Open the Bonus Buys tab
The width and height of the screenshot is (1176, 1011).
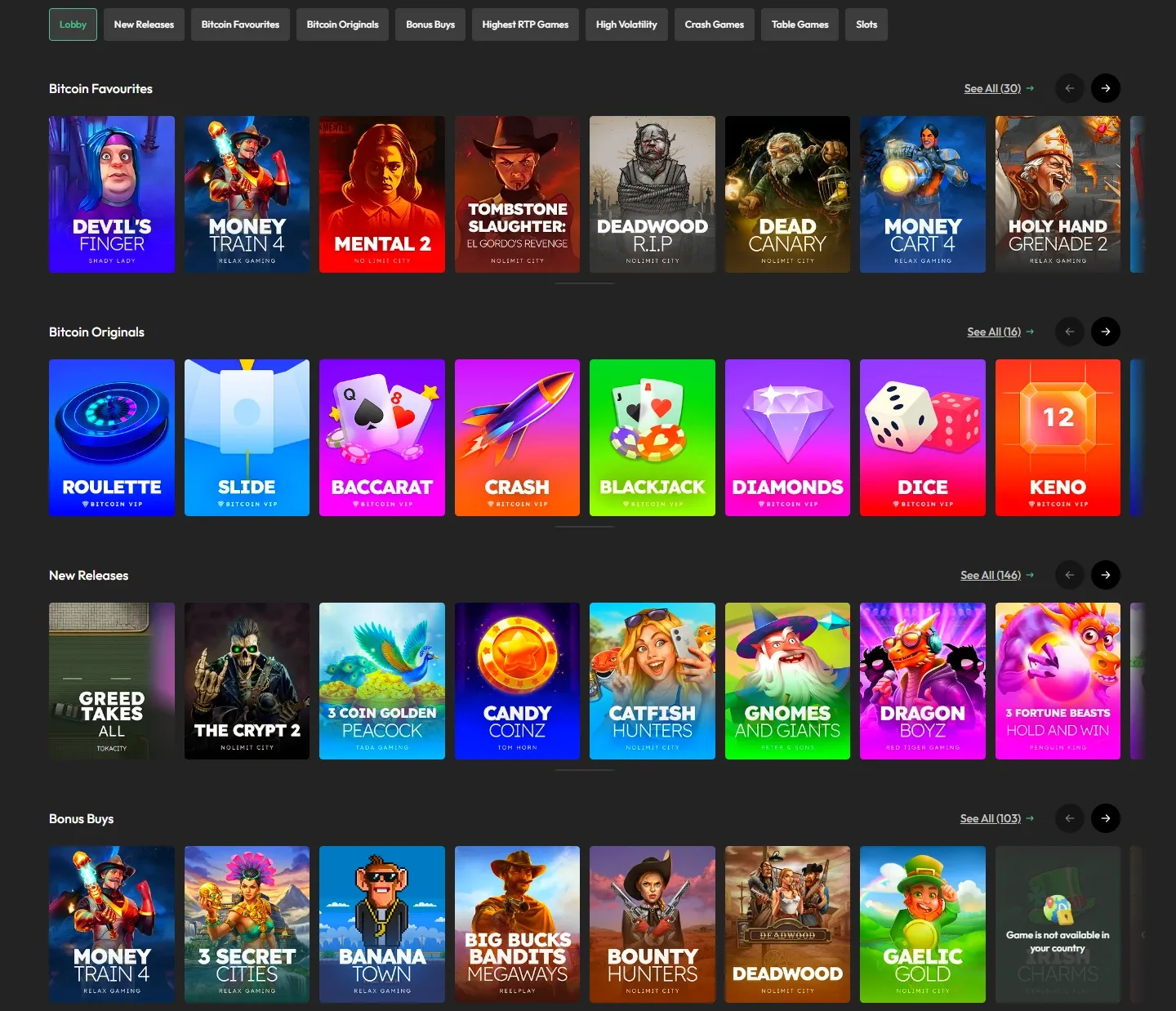pos(430,24)
